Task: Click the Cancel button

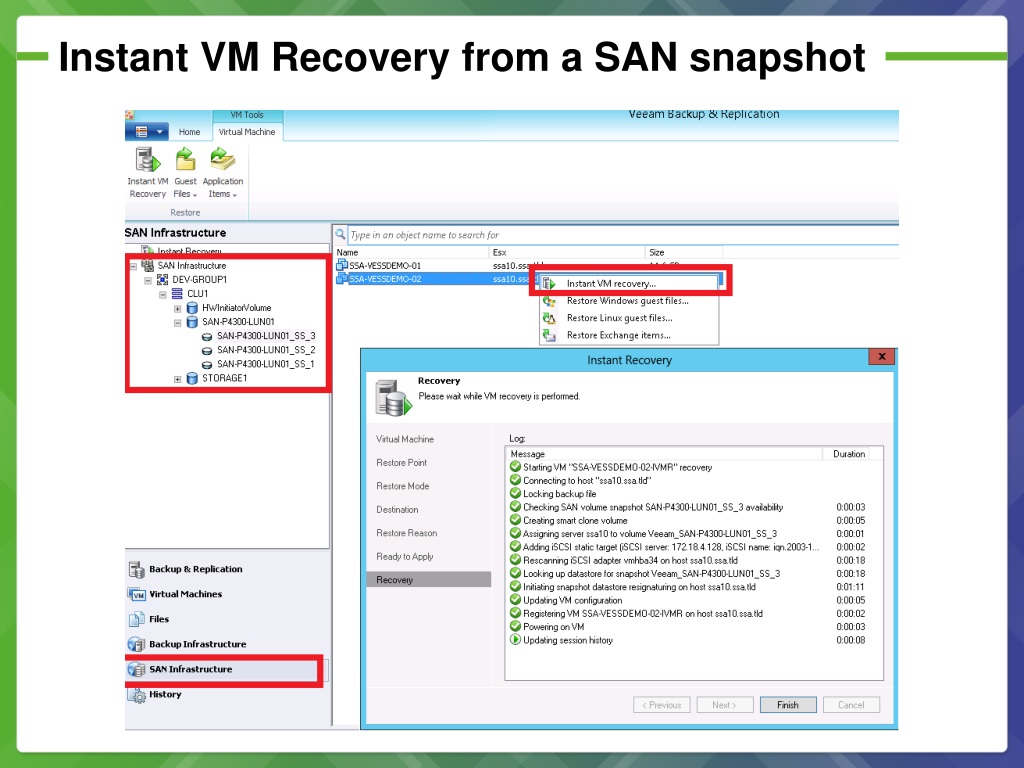Action: 851,705
